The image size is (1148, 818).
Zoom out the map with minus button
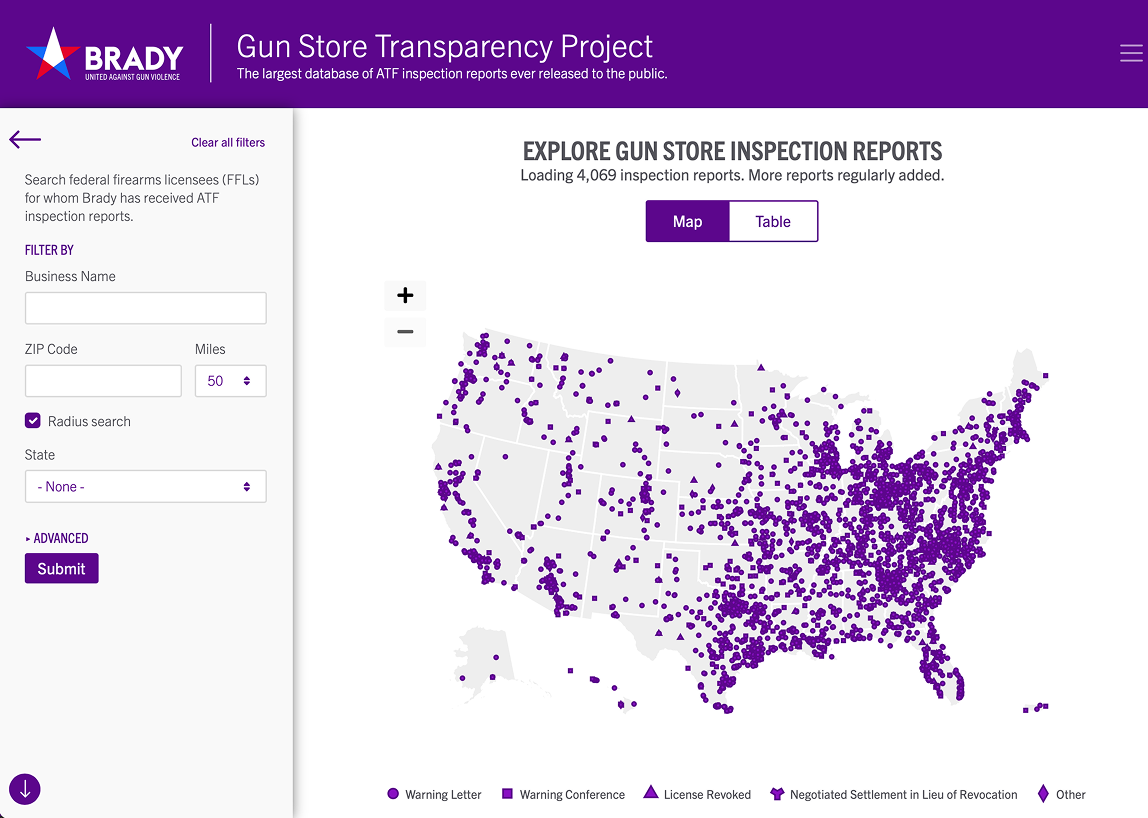[x=405, y=332]
